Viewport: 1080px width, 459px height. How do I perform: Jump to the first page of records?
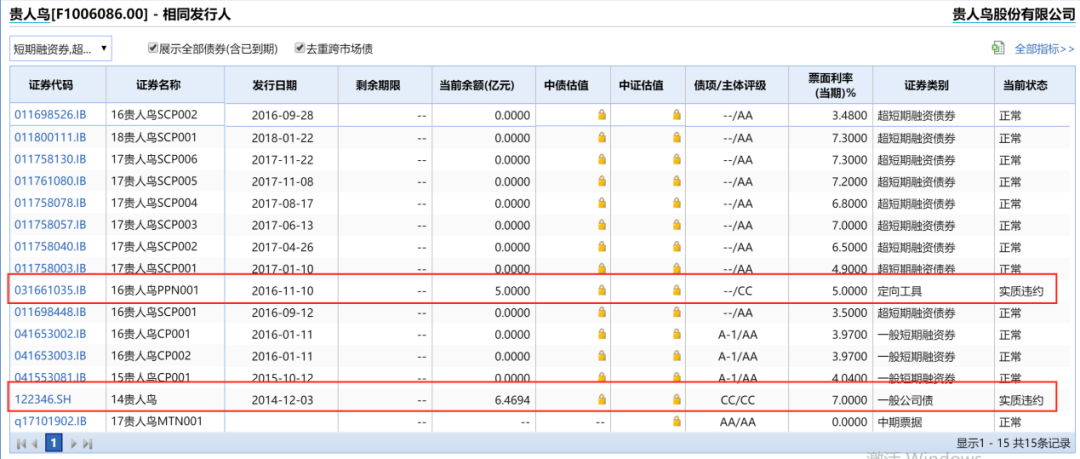(x=20, y=442)
